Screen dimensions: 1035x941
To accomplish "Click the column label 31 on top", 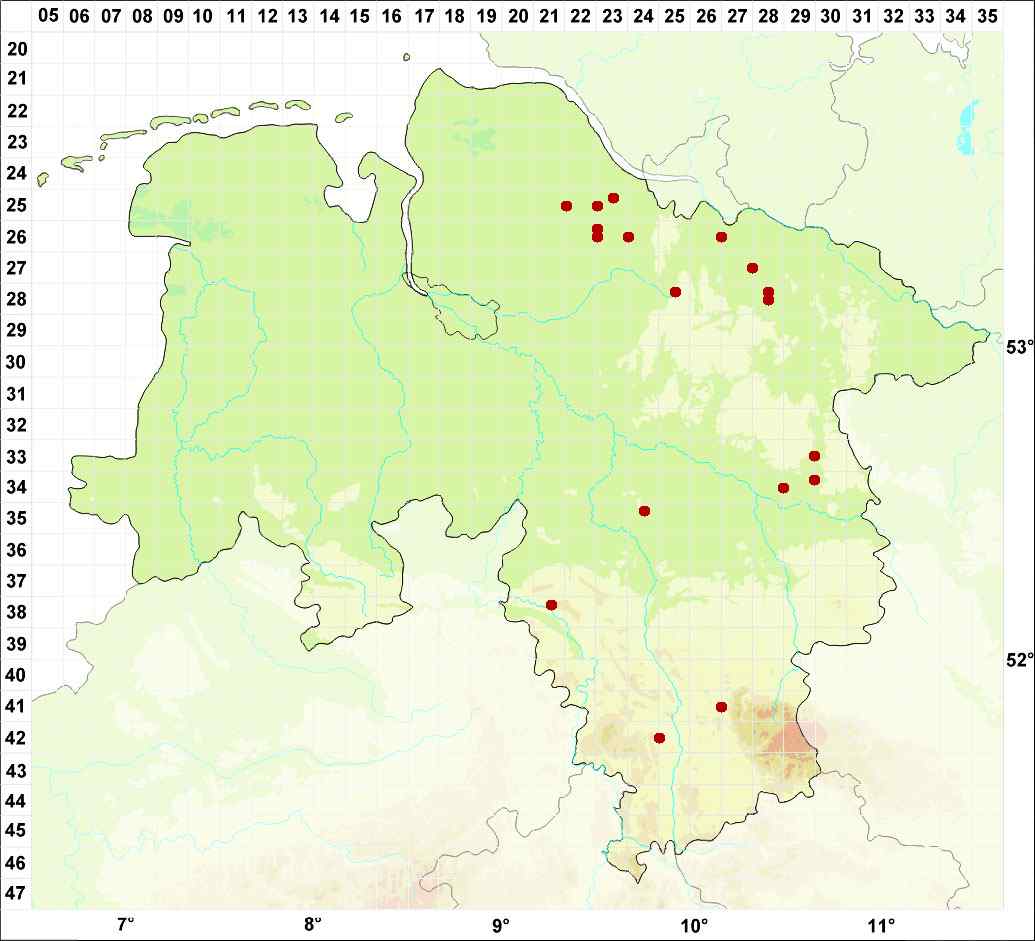I will tap(862, 16).
